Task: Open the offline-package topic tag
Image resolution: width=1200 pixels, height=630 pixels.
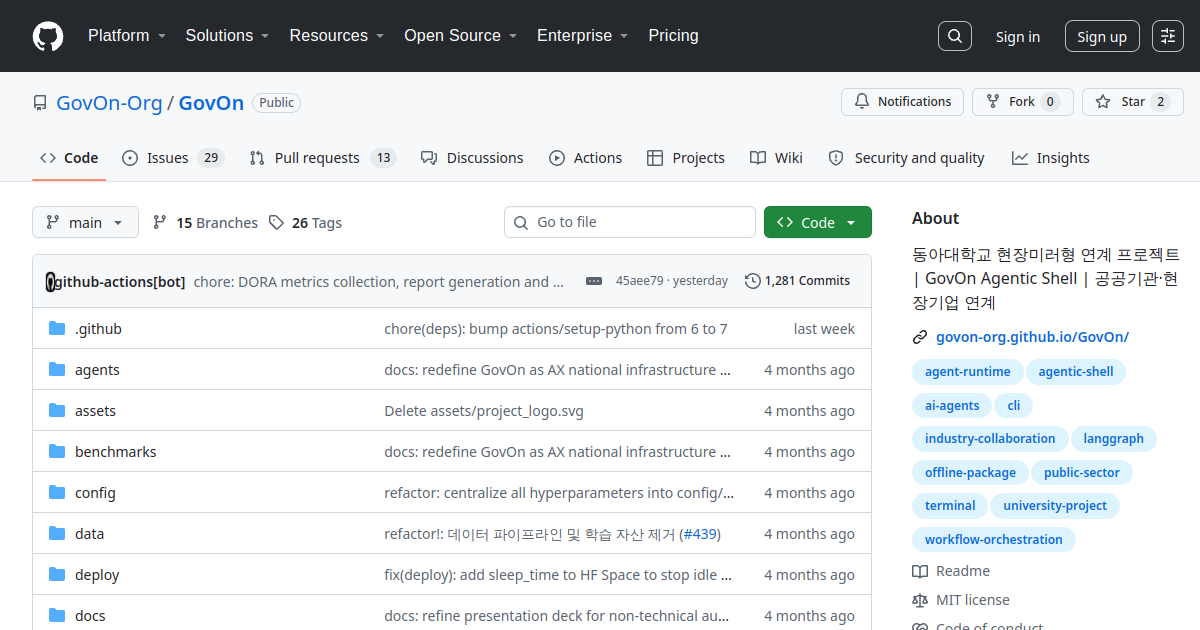Action: pos(970,473)
